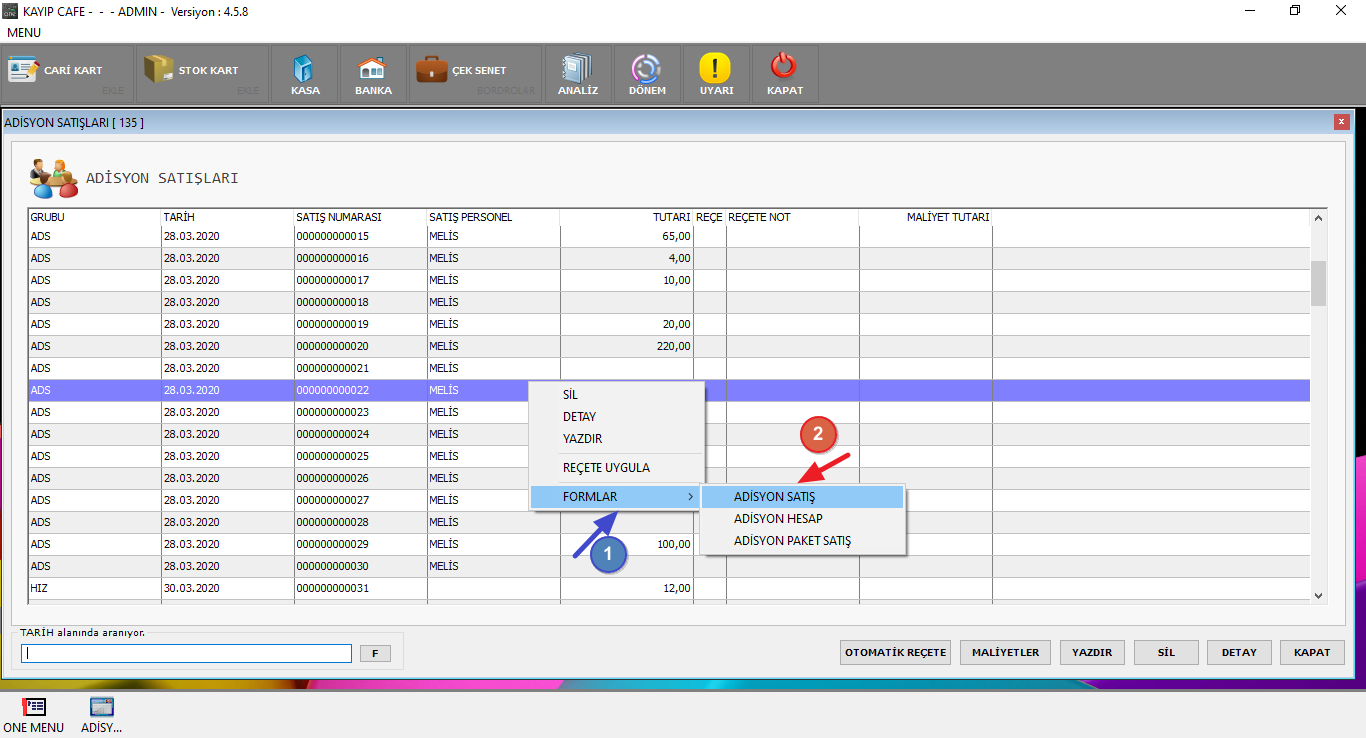Click the 30.03.2020 date cell
The width and height of the screenshot is (1366, 738).
click(227, 588)
